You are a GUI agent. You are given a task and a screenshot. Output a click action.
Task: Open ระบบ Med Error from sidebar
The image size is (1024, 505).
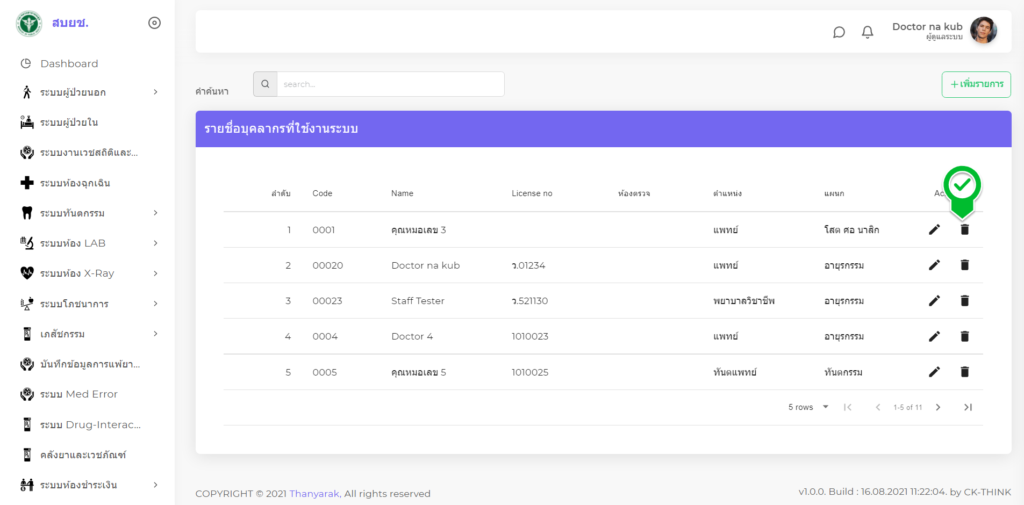pos(78,394)
